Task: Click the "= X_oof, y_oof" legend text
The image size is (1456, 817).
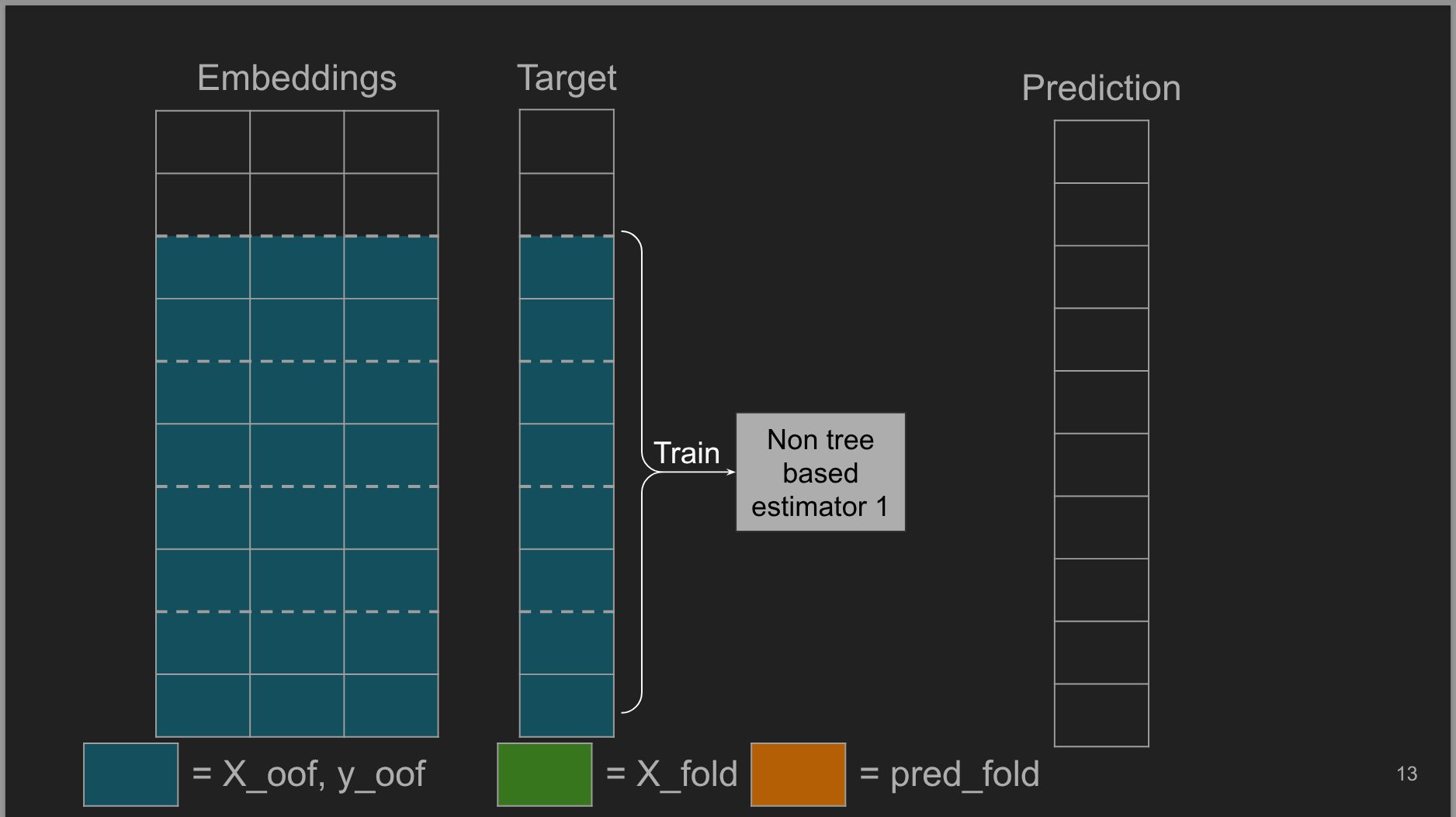Action: 309,774
